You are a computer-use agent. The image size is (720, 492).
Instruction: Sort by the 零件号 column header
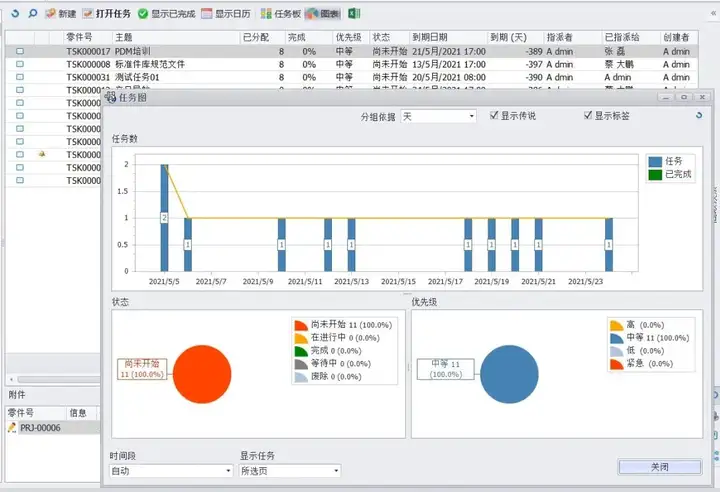pos(87,37)
